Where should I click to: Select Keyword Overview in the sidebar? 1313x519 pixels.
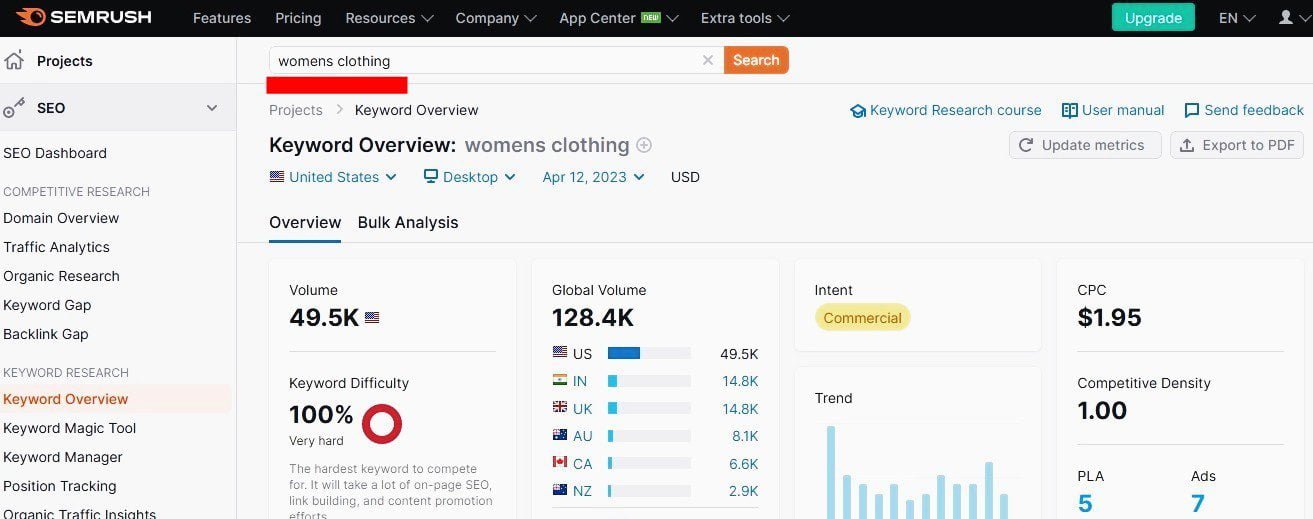(66, 399)
